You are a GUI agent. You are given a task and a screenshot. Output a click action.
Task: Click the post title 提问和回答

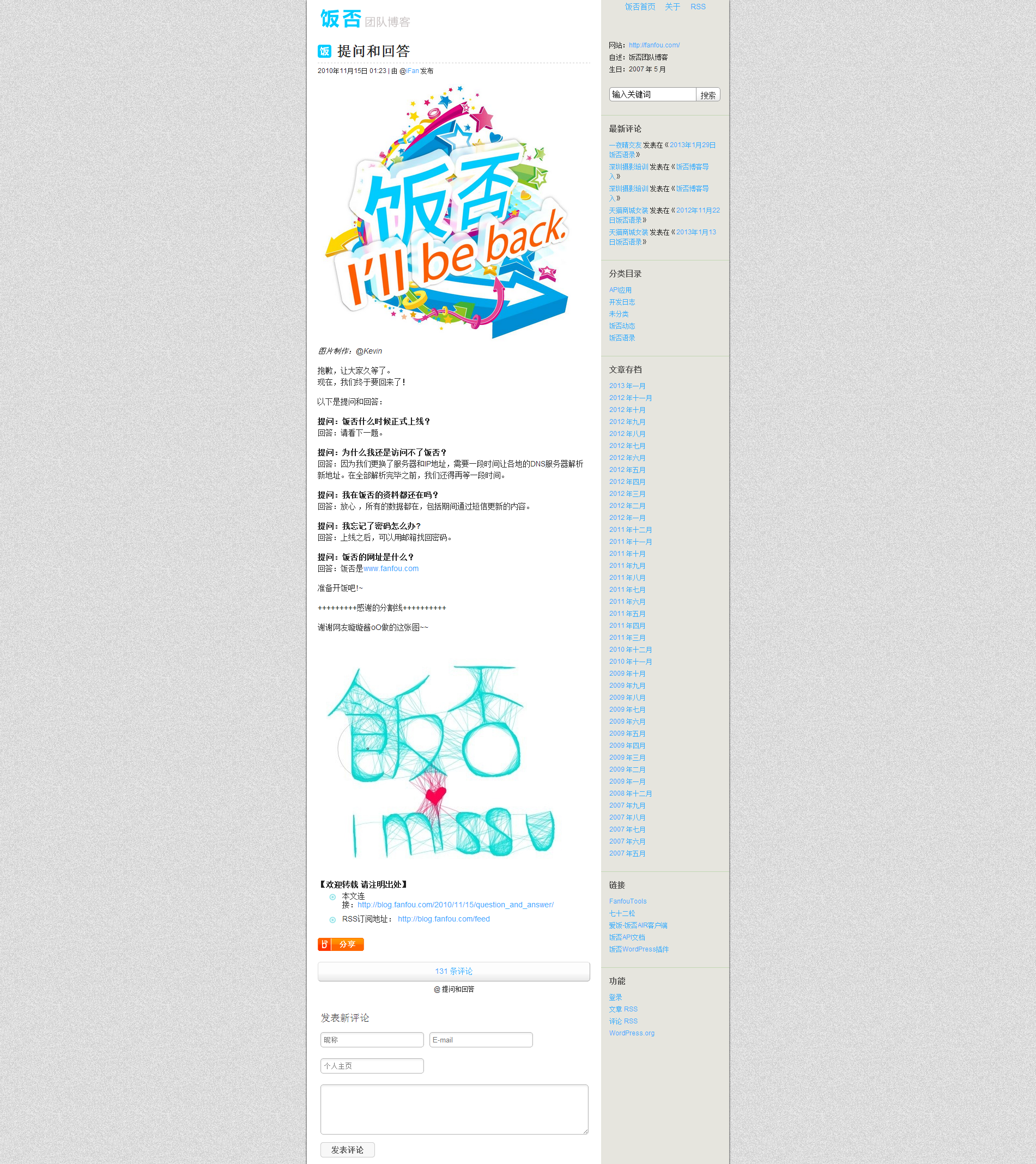[x=374, y=51]
